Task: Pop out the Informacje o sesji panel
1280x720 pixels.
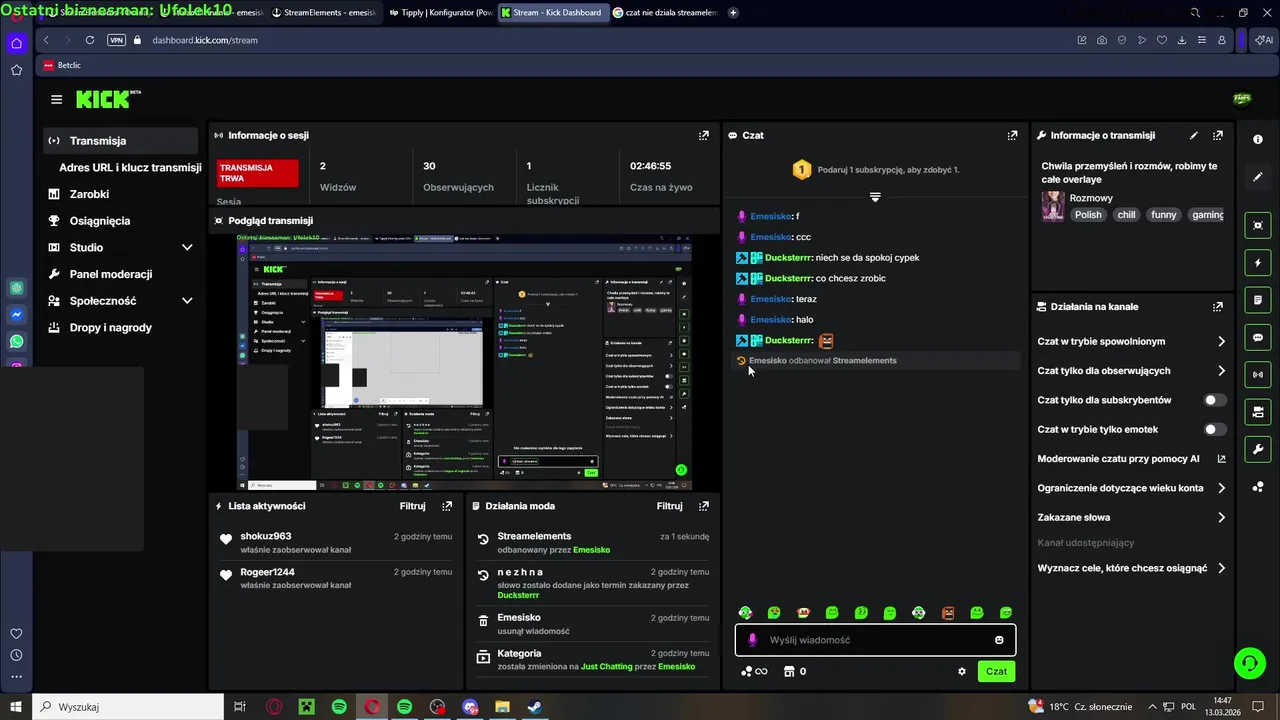Action: 704,135
